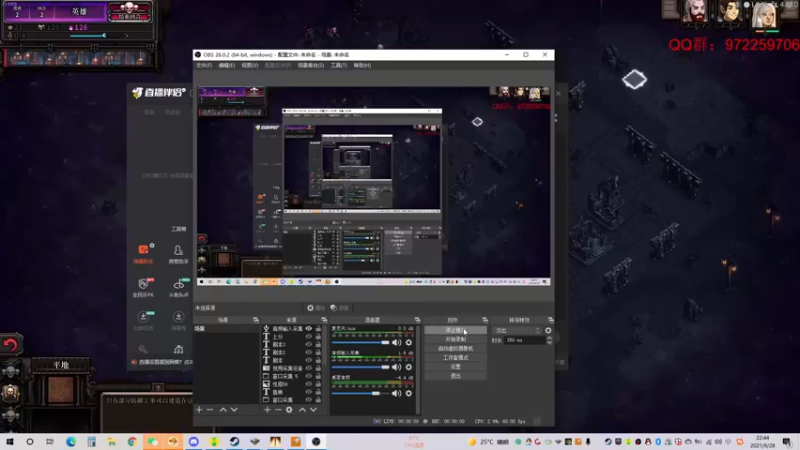The height and width of the screenshot is (450, 800).
Task: Move source up in sources list
Action: coord(302,410)
